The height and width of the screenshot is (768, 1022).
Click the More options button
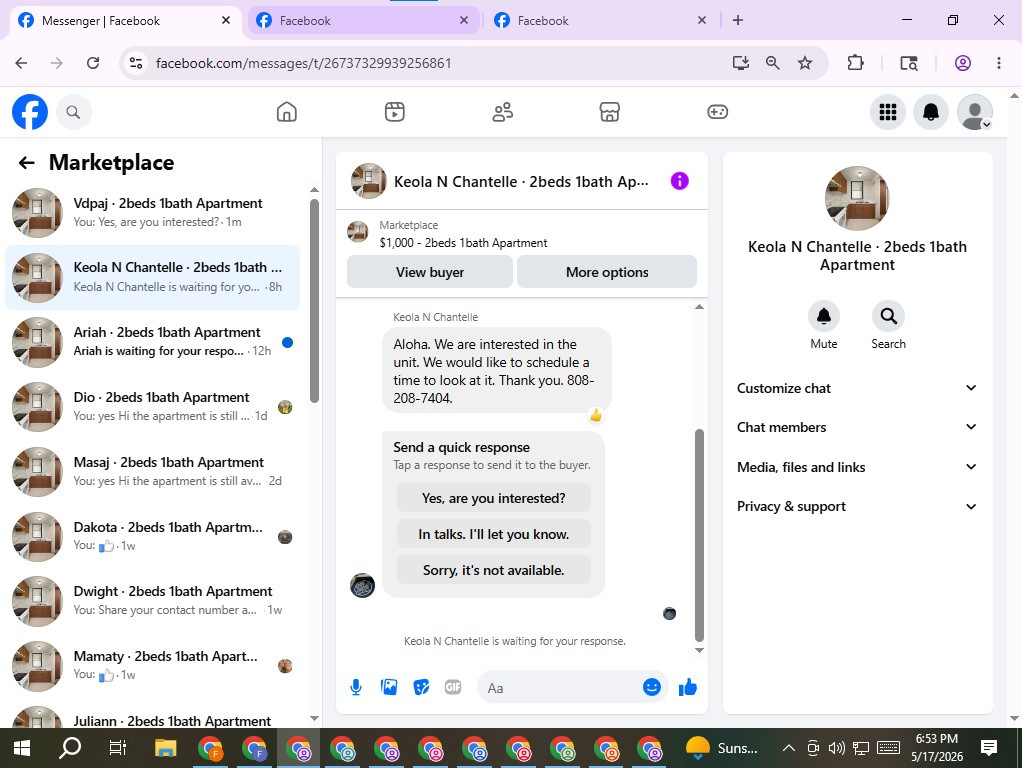tap(607, 272)
